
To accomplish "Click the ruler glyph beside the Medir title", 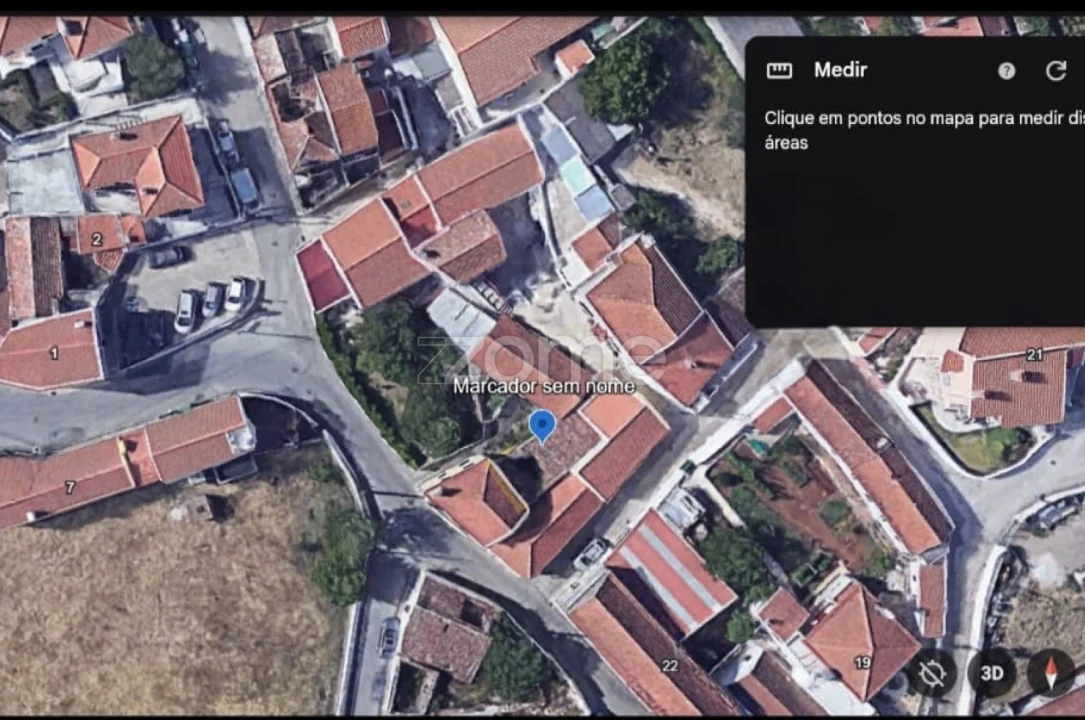I will [778, 70].
